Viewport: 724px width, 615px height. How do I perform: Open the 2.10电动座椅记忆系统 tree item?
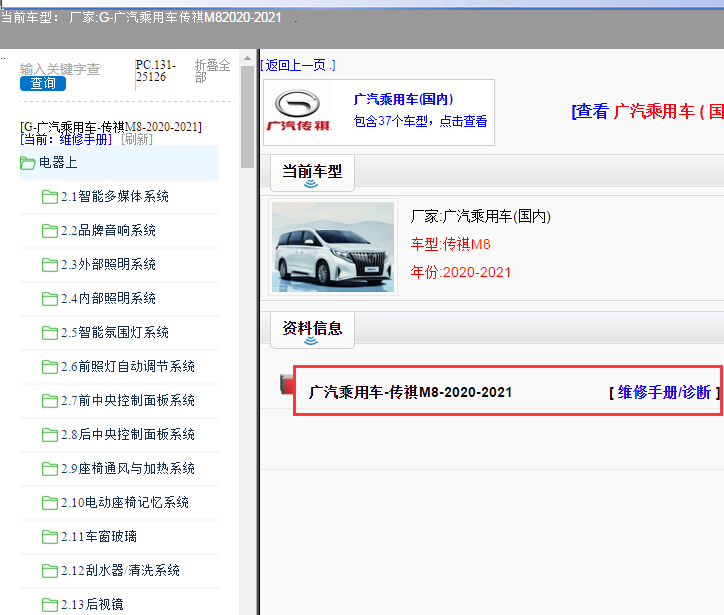click(125, 502)
